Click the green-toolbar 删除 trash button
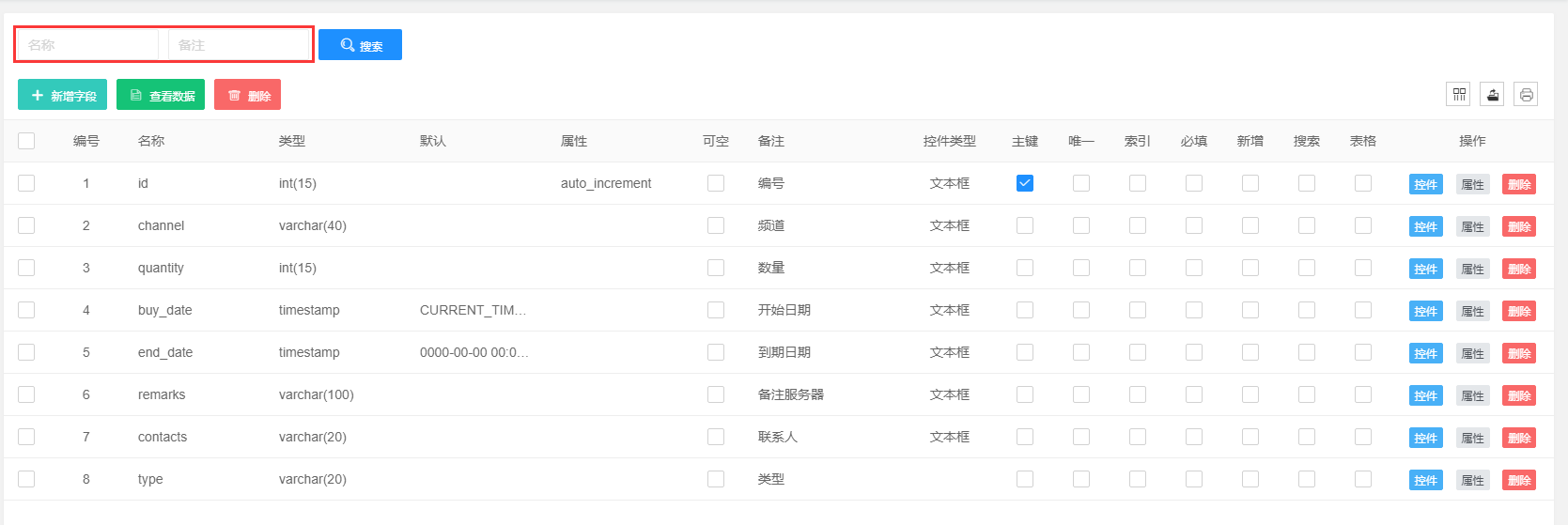 (247, 95)
